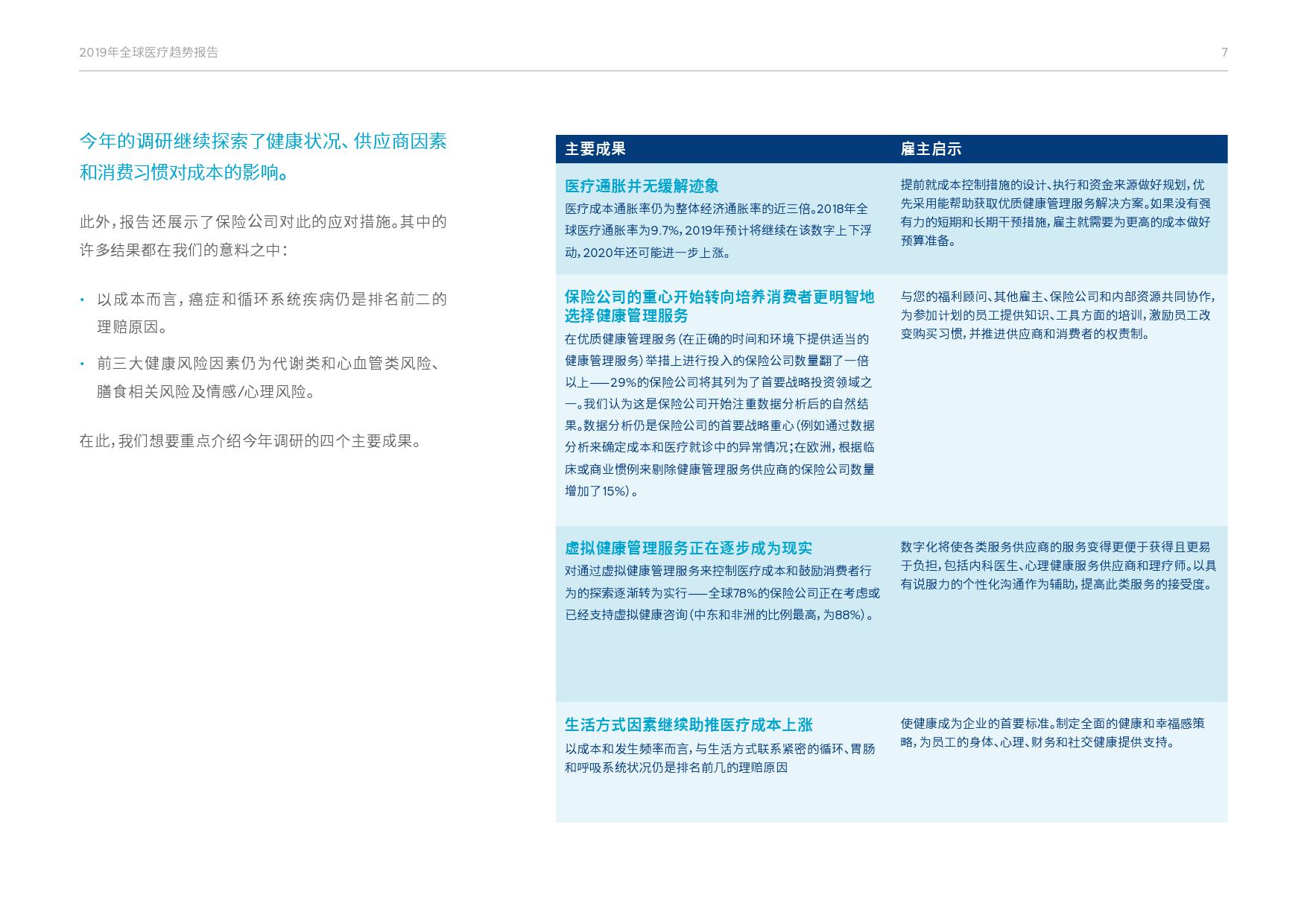The width and height of the screenshot is (1307, 924).
Task: Click the 雇主启示 column header
Action: pyautogui.click(x=931, y=149)
